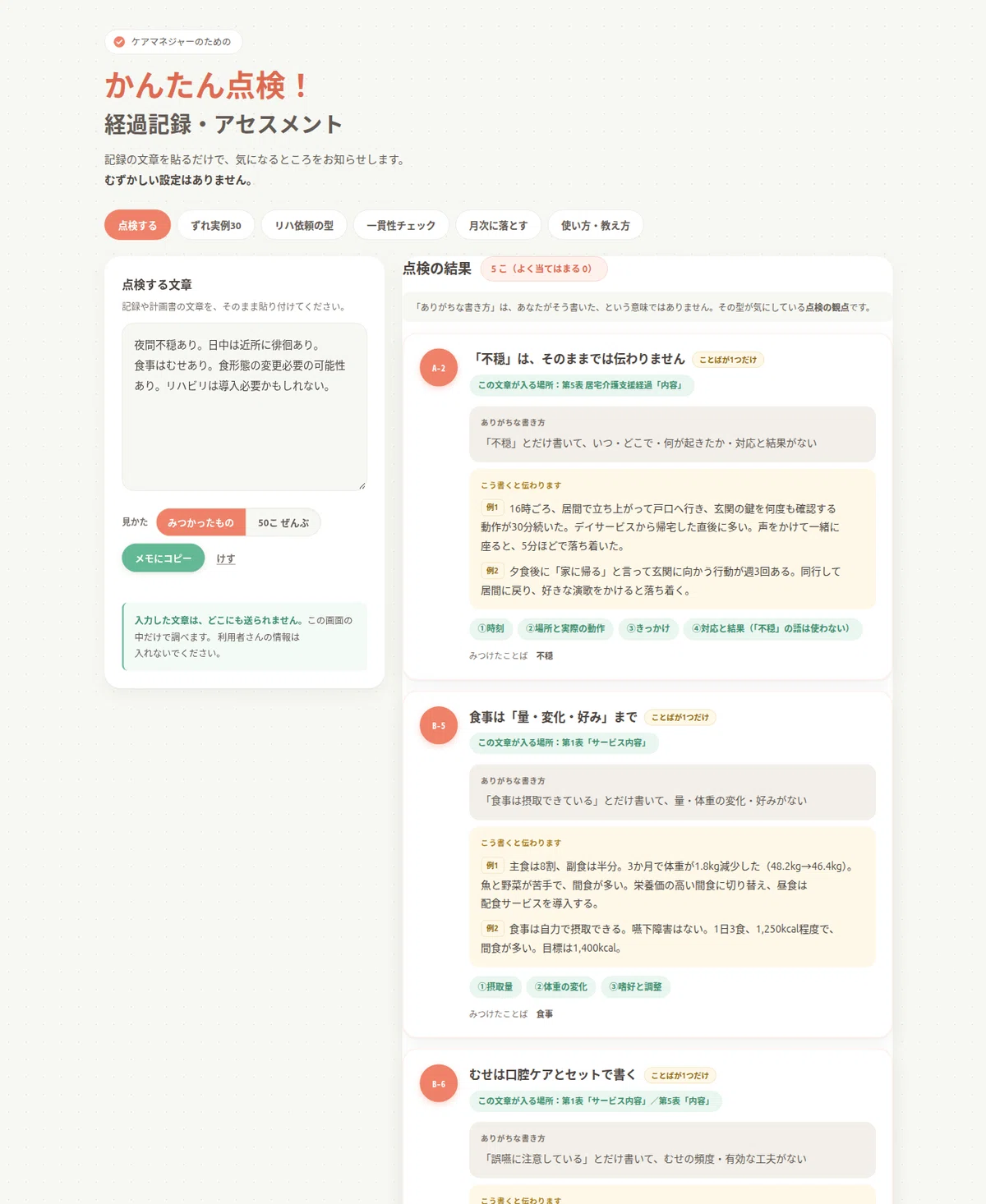The image size is (986, 1204).
Task: Open the 点検する tab
Action: pyautogui.click(x=137, y=225)
